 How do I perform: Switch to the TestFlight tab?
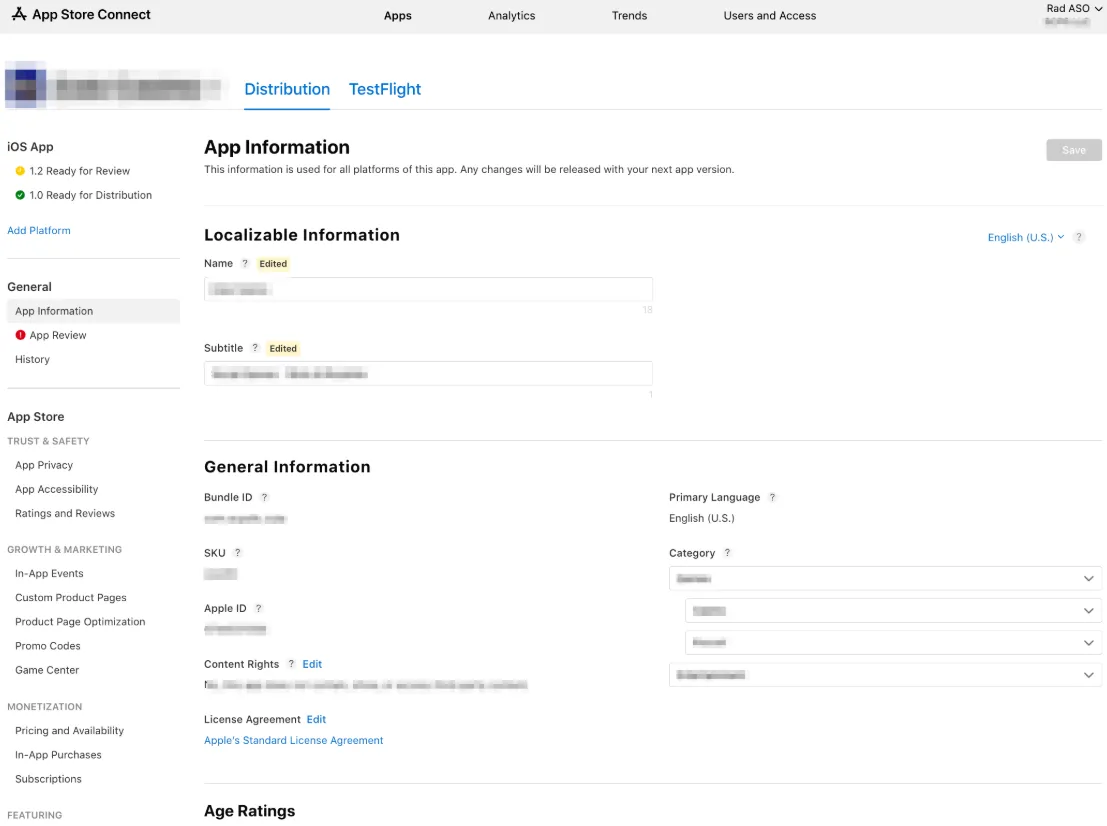point(385,89)
